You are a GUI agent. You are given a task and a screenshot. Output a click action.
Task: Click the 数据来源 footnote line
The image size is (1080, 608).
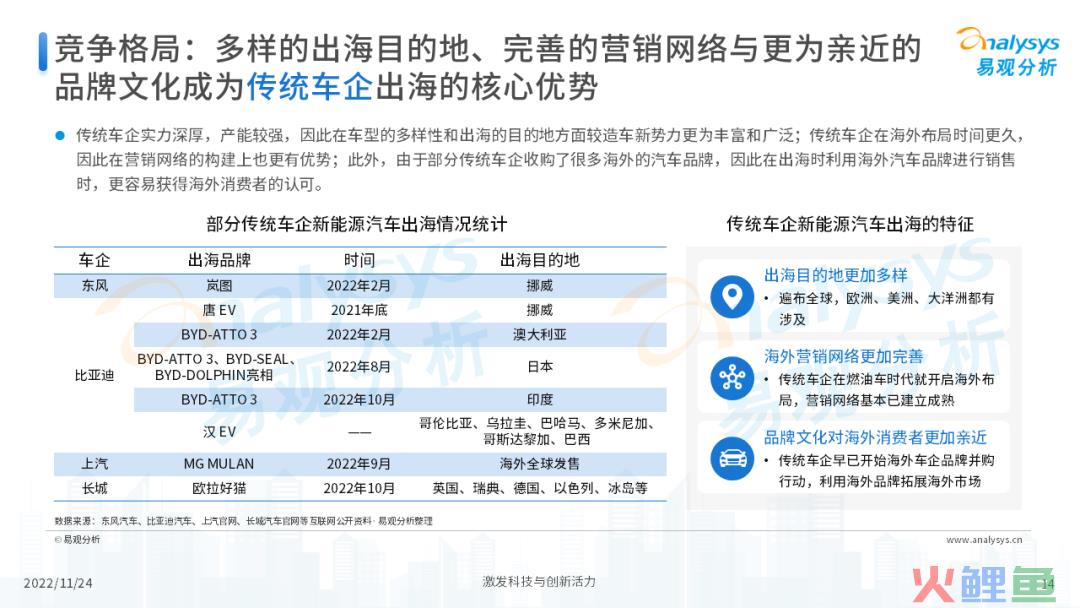[x=244, y=521]
